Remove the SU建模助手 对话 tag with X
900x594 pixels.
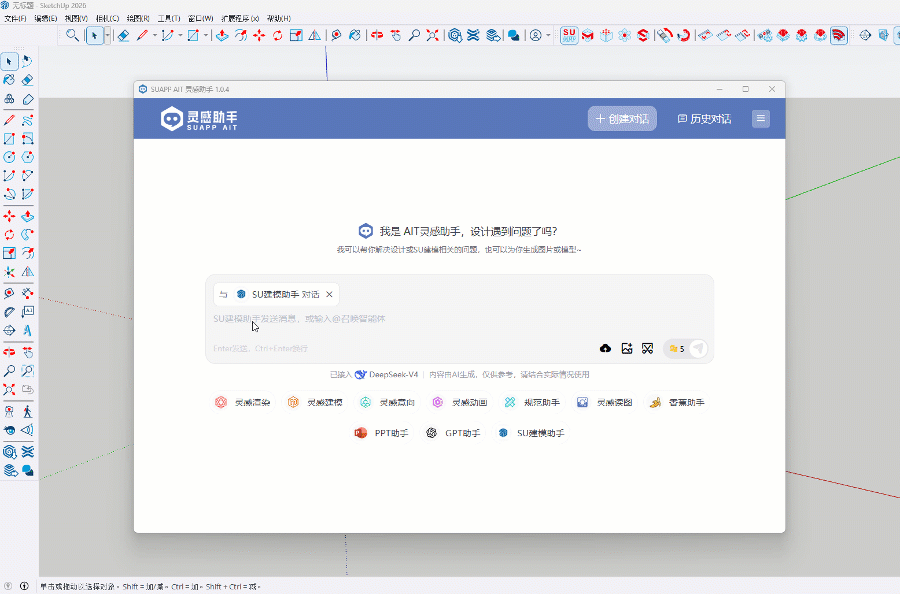329,294
